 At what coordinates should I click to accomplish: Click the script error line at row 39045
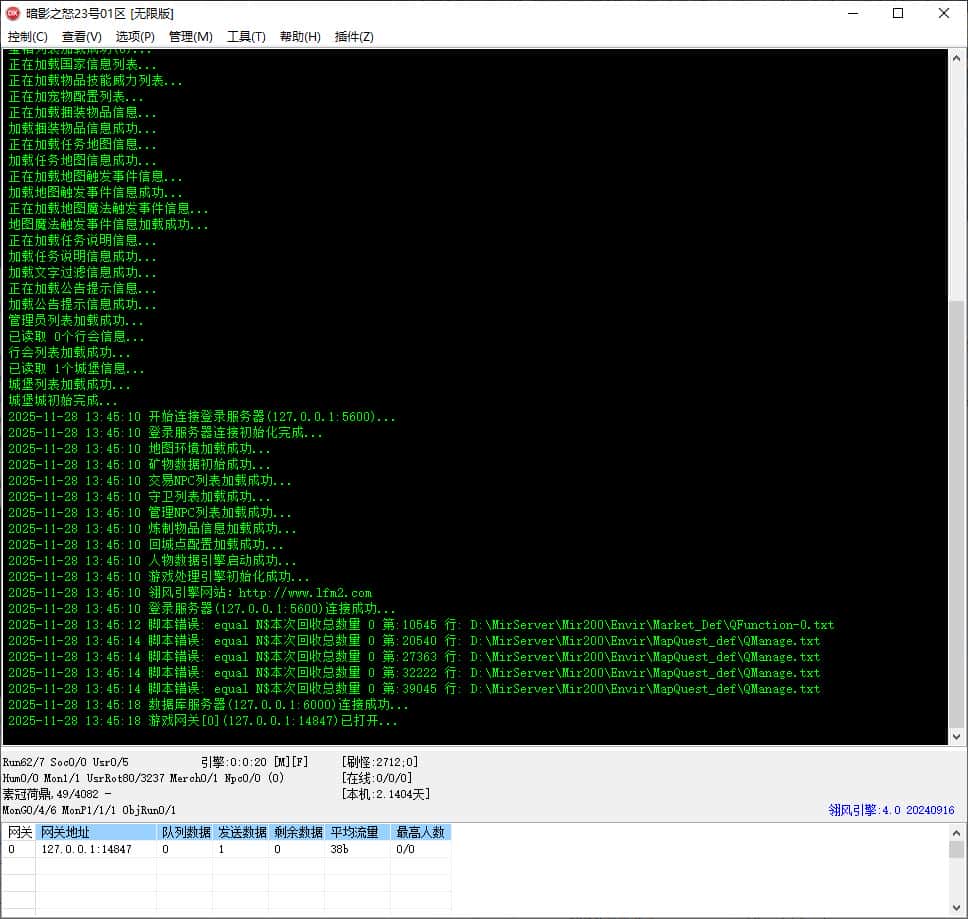click(x=414, y=689)
